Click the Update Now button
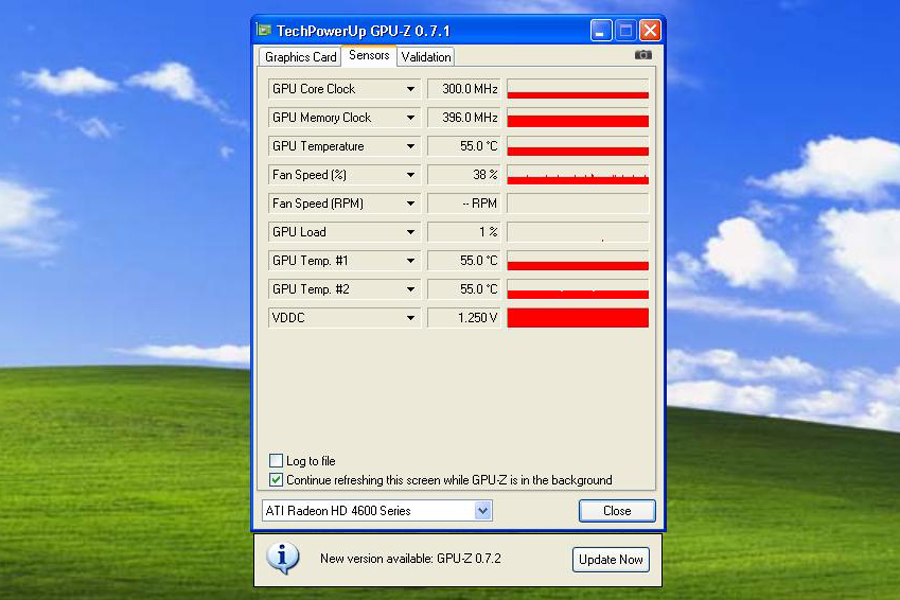The image size is (900, 600). (611, 559)
